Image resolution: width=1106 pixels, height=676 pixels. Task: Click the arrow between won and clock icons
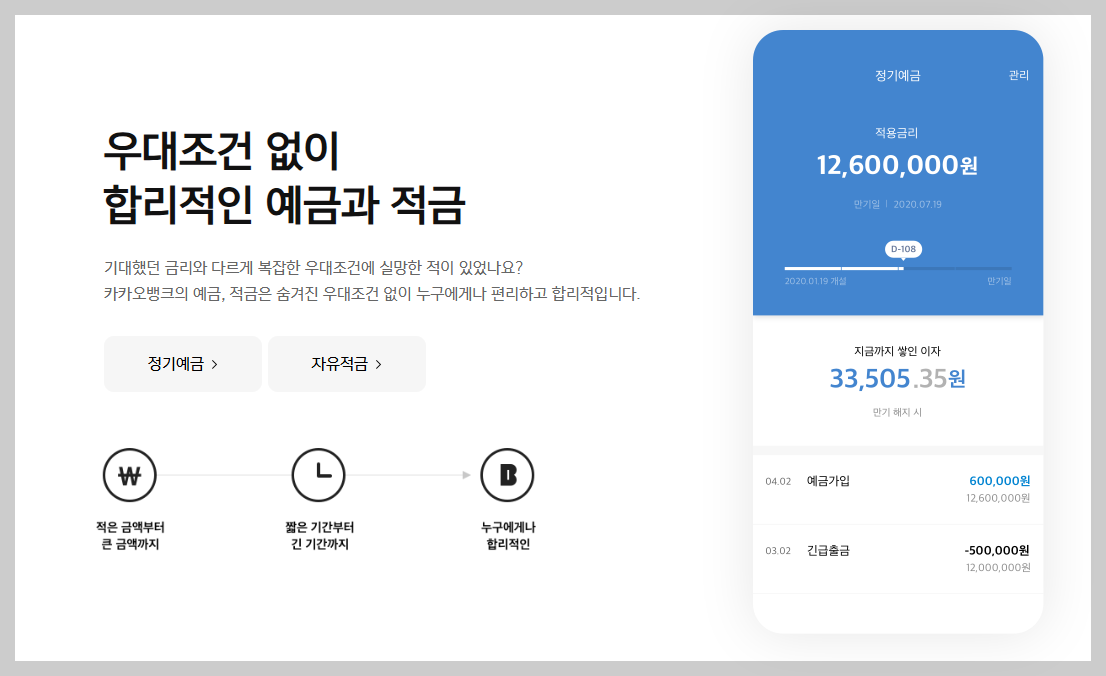click(225, 476)
